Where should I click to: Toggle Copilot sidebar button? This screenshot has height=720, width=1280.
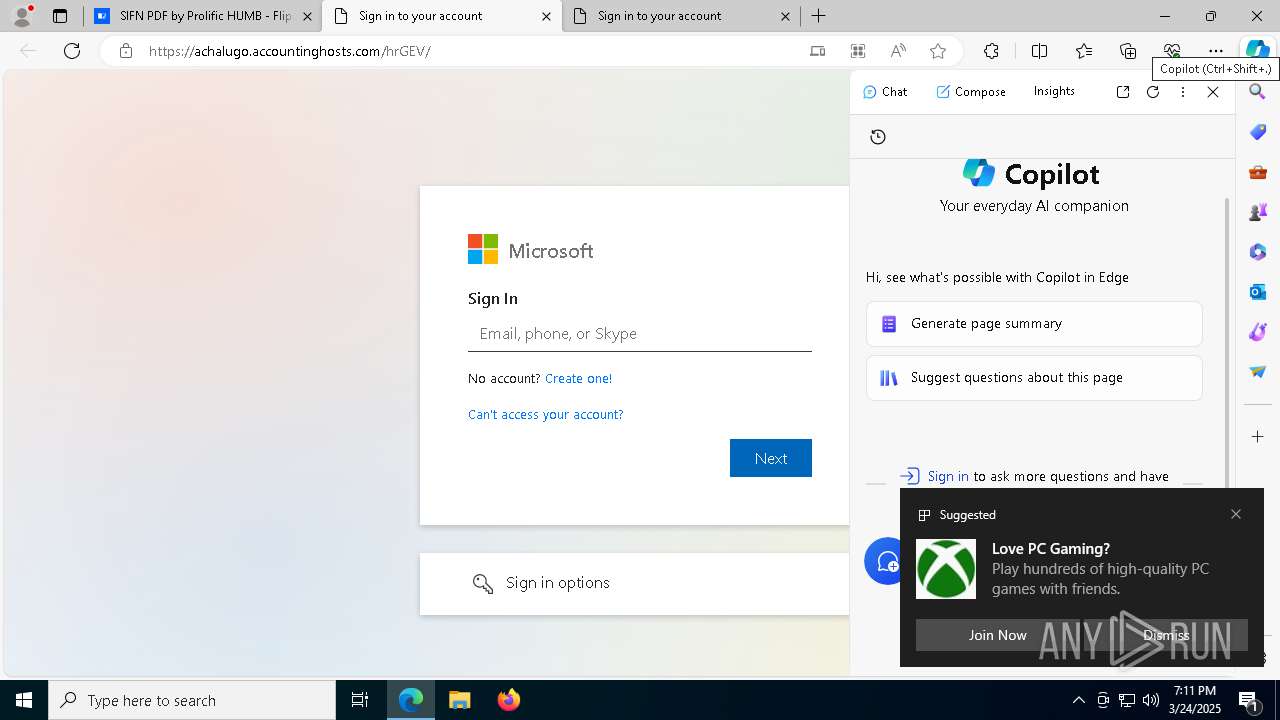(1257, 51)
